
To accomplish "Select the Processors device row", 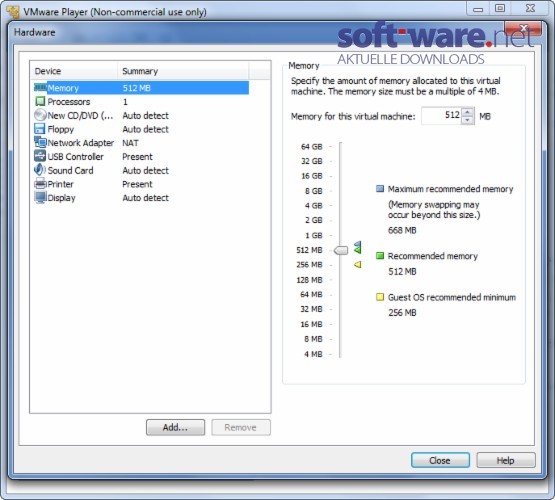I will [141, 102].
